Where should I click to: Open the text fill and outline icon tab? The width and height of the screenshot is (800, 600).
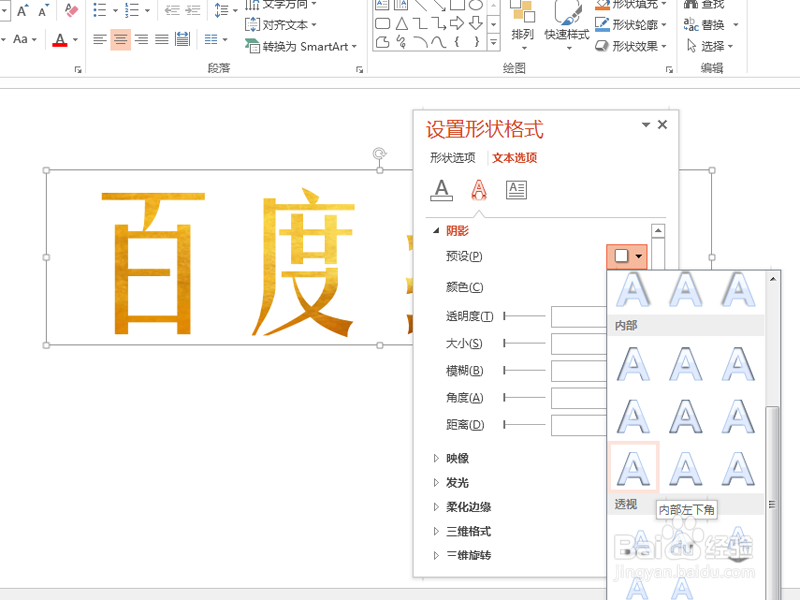click(441, 190)
